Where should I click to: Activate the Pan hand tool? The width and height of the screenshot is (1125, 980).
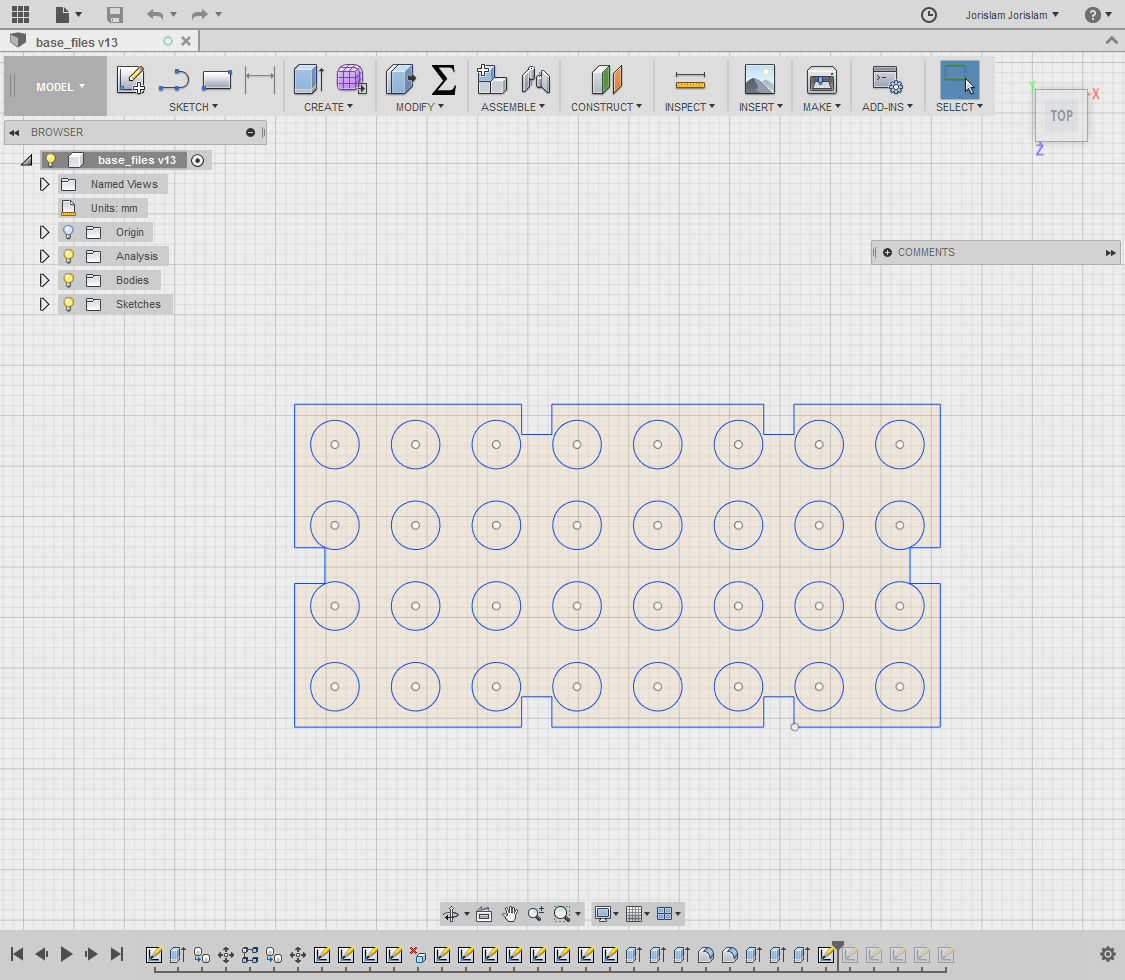pos(509,914)
